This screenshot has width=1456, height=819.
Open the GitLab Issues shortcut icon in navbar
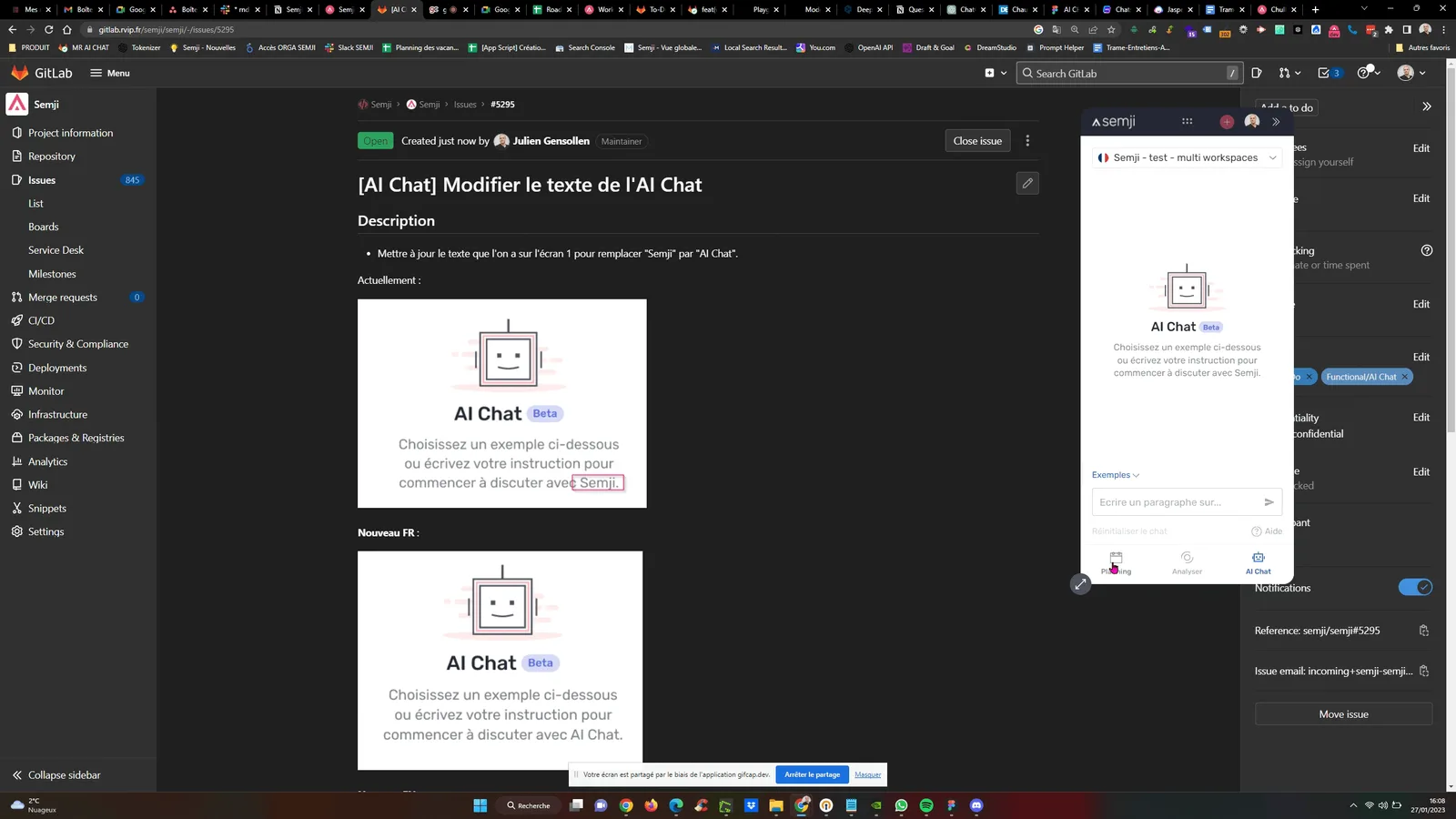[1257, 73]
